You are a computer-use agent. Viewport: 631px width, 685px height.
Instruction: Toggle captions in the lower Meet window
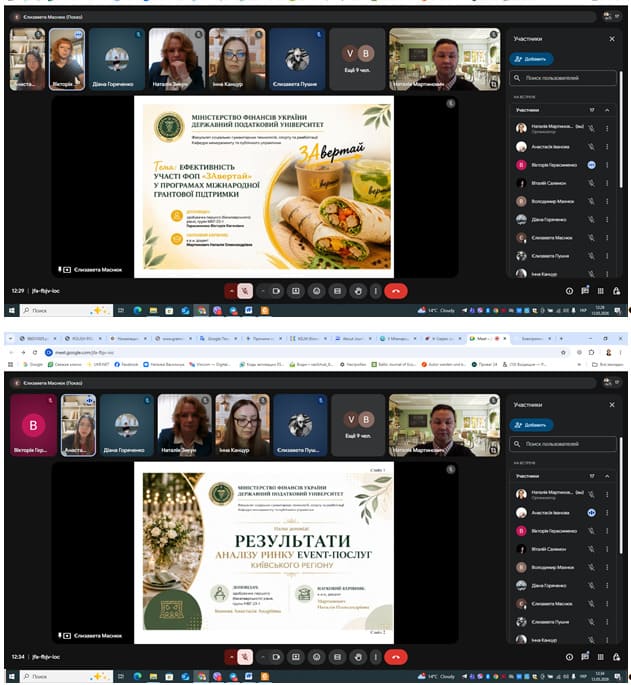coord(337,657)
